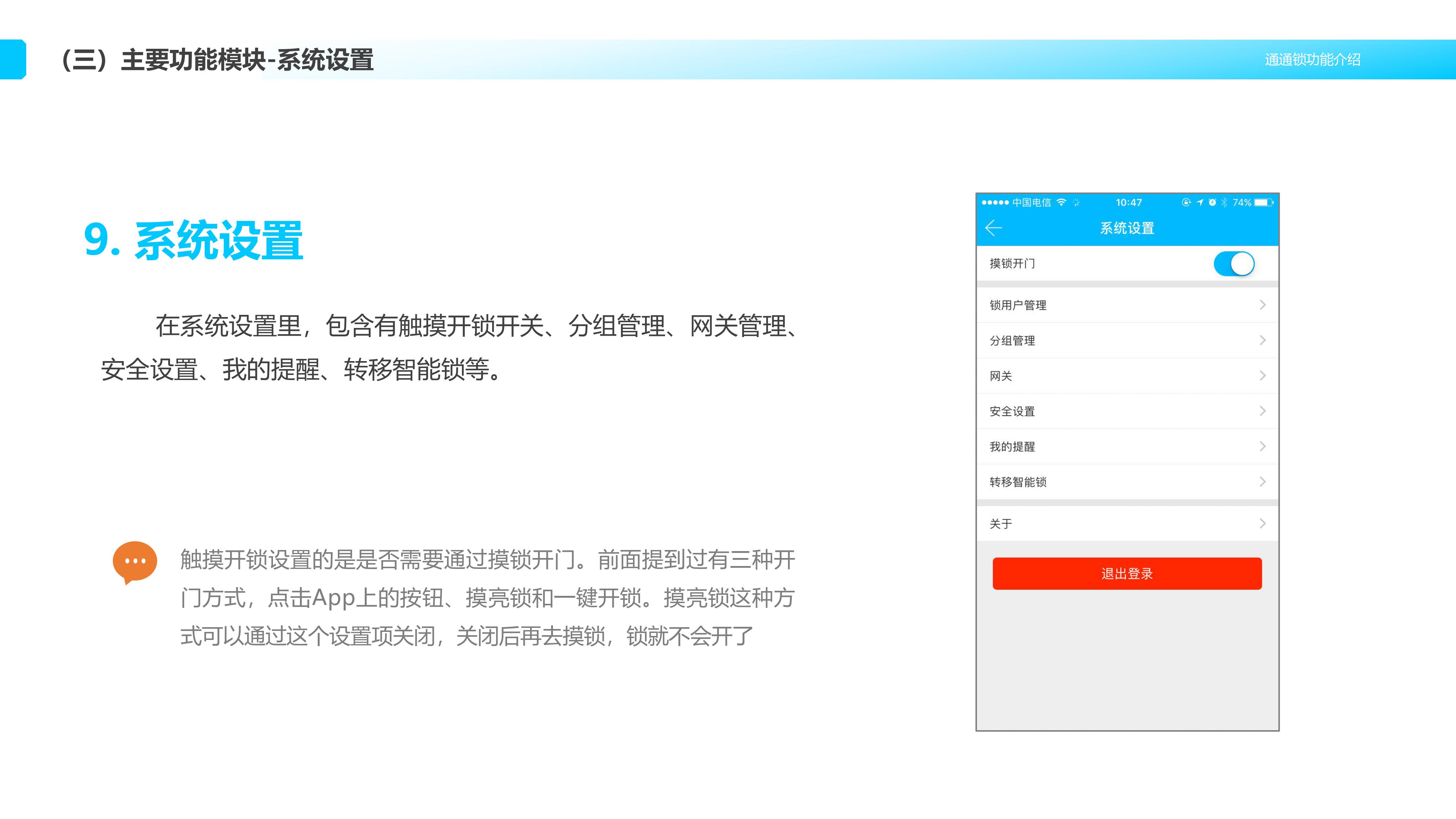Expand 锁用户管理 chevron arrow
Image resolution: width=1456 pixels, height=819 pixels.
(x=1262, y=305)
